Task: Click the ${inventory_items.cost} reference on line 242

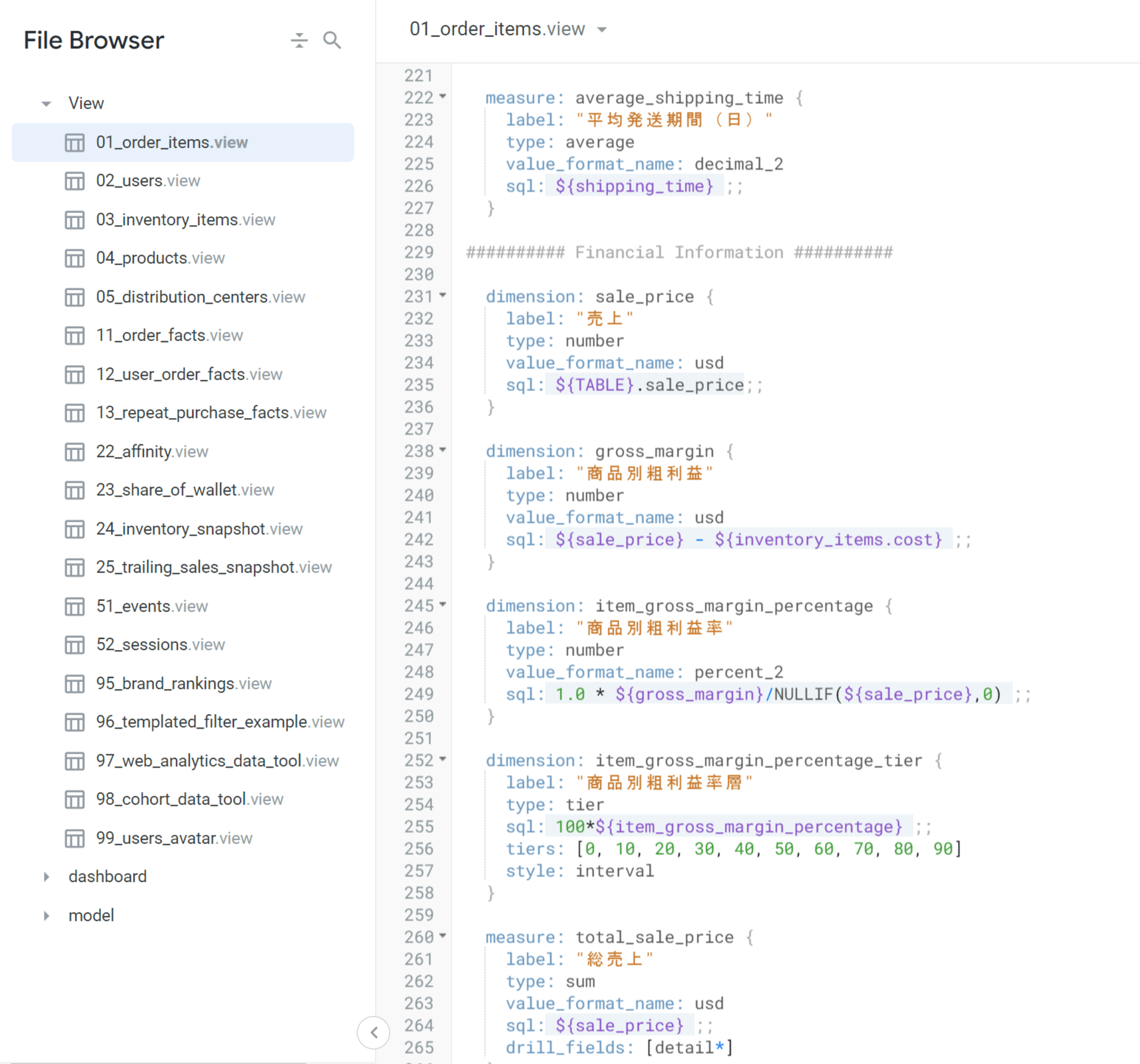Action: point(828,540)
